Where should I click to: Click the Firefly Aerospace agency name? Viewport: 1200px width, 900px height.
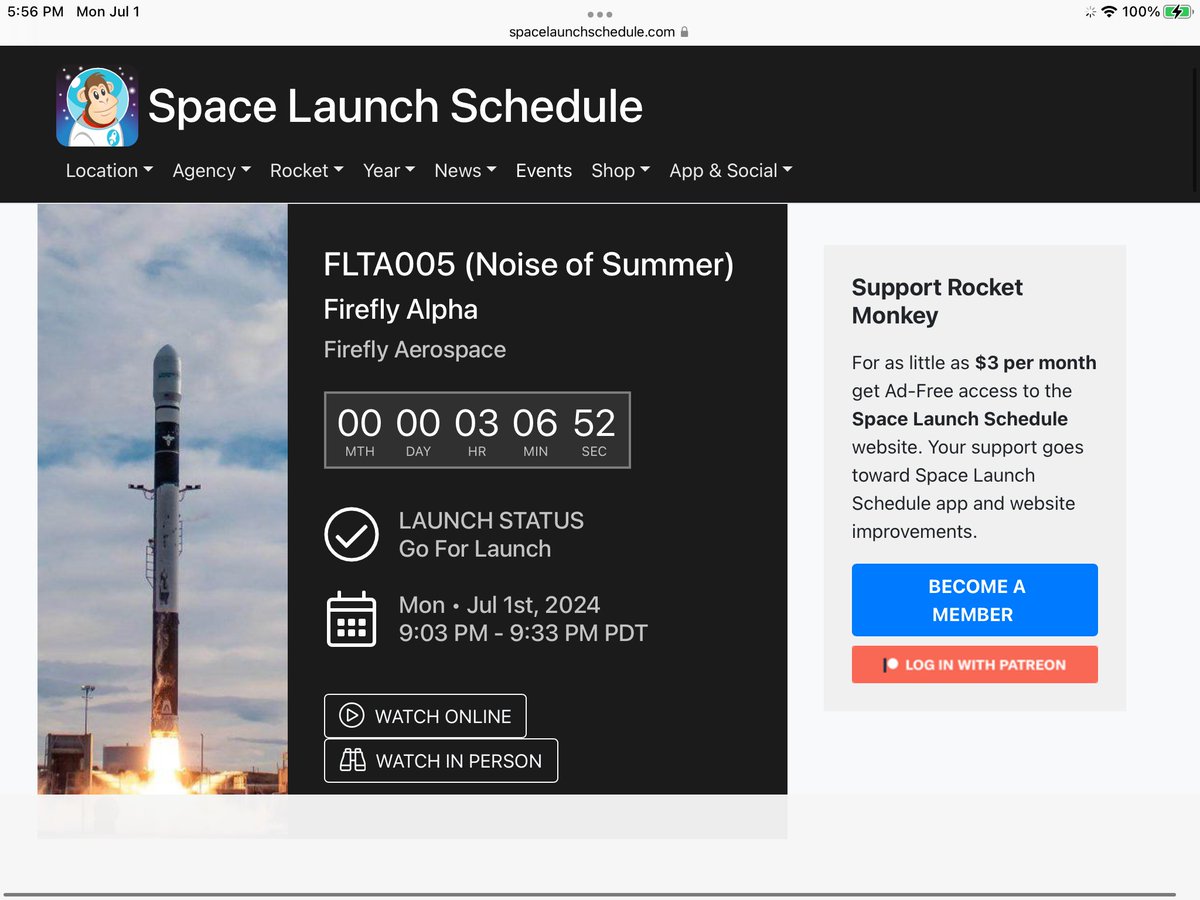click(415, 350)
